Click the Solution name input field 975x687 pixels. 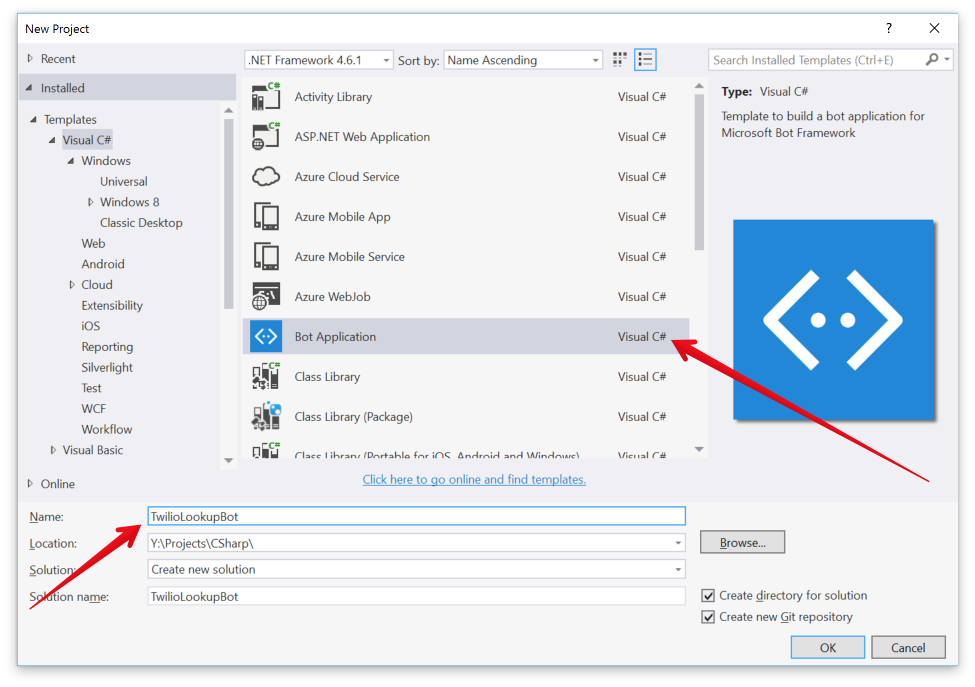pyautogui.click(x=416, y=596)
